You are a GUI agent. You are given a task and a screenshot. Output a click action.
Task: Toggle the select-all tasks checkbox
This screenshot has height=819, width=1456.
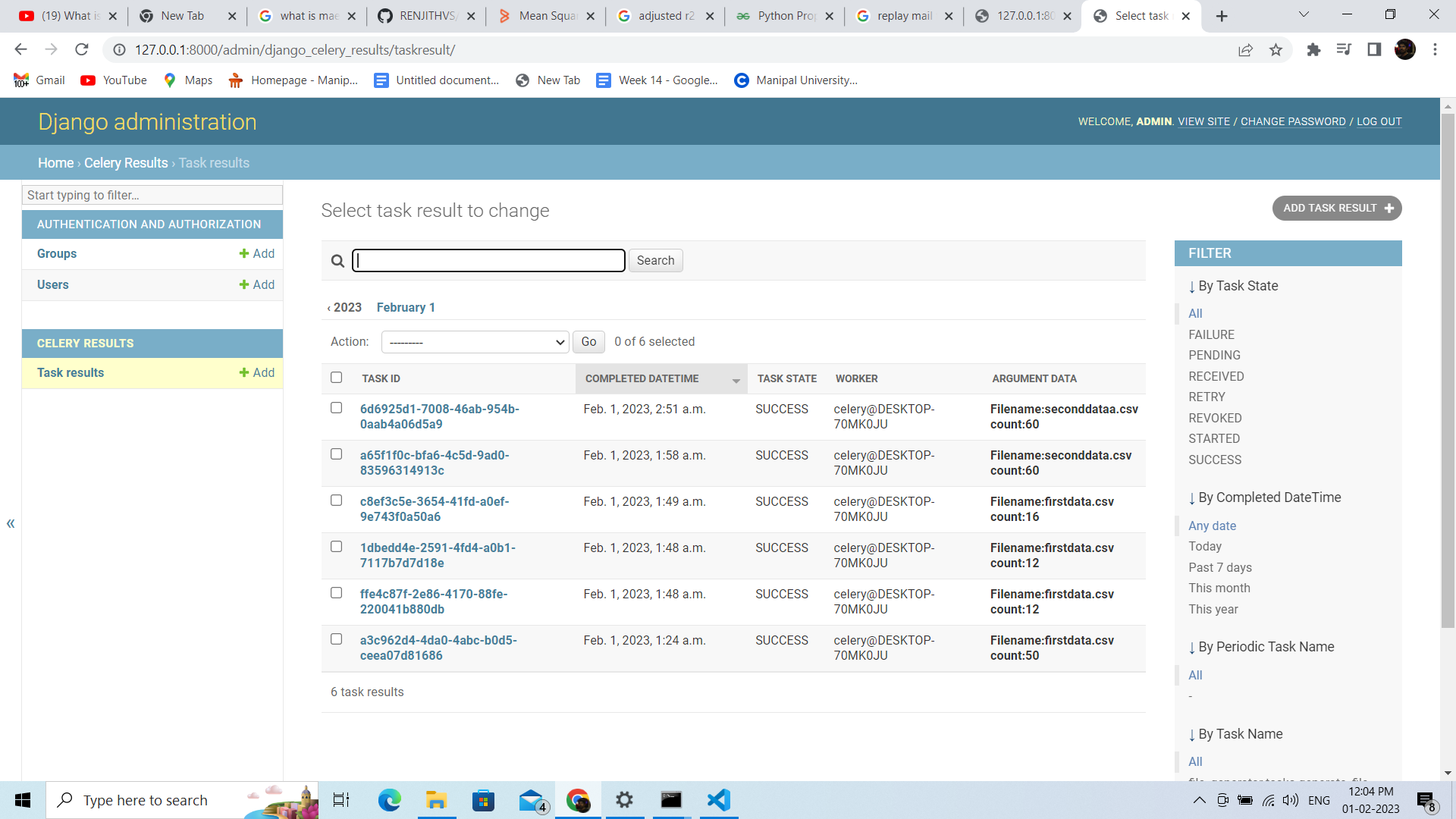(x=337, y=378)
